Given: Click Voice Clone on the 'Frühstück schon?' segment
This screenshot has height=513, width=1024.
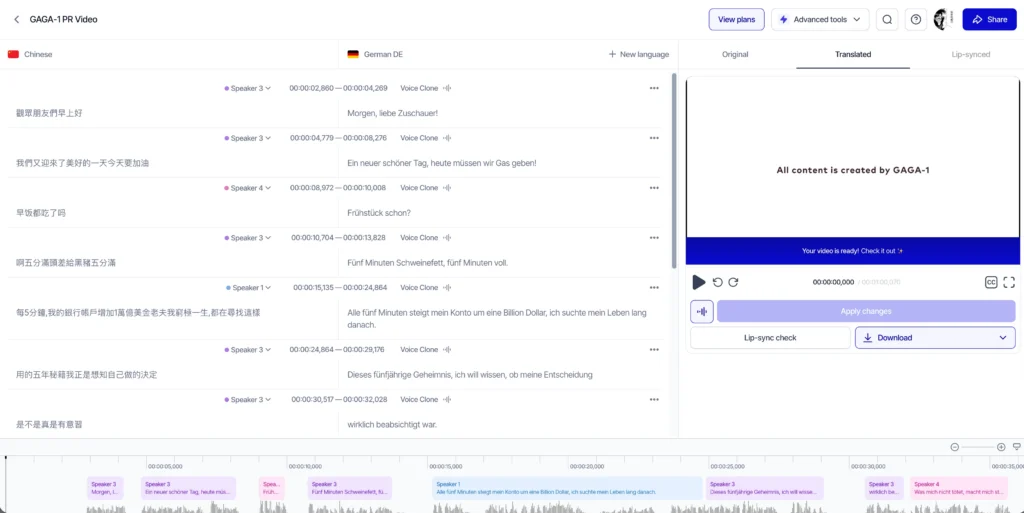Looking at the screenshot, I should point(419,188).
